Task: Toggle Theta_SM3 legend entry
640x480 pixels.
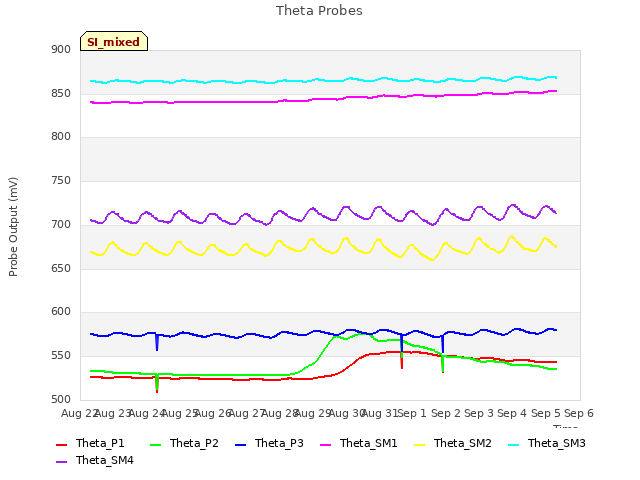Action: pyautogui.click(x=547, y=443)
